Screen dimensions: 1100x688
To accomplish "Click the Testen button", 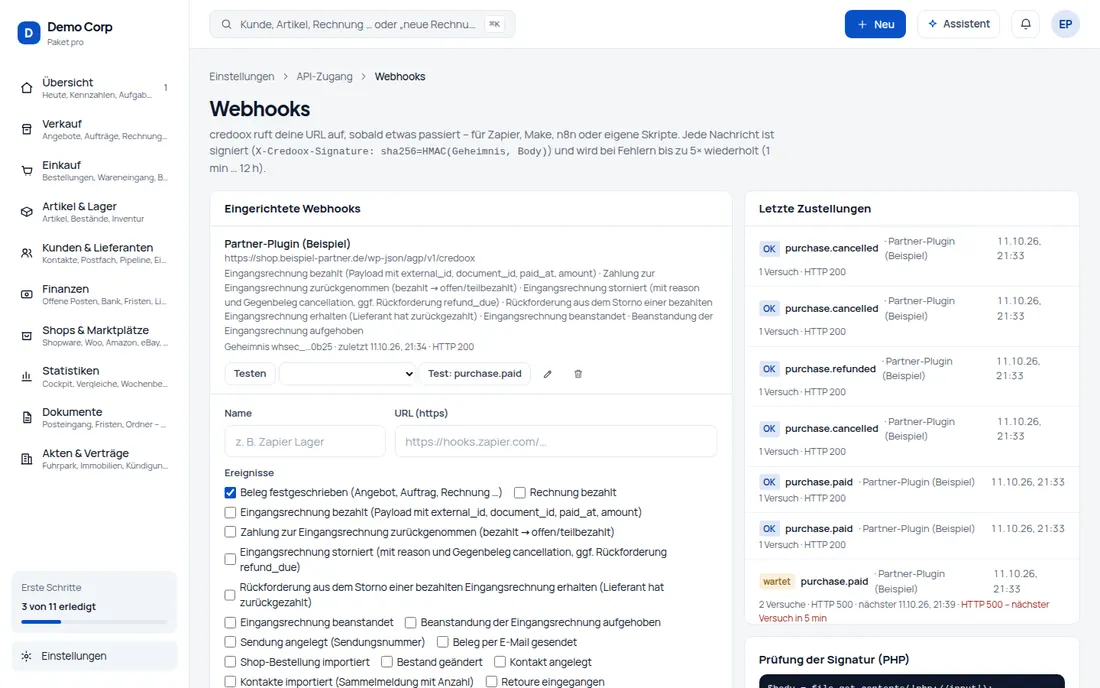I will [x=250, y=374].
